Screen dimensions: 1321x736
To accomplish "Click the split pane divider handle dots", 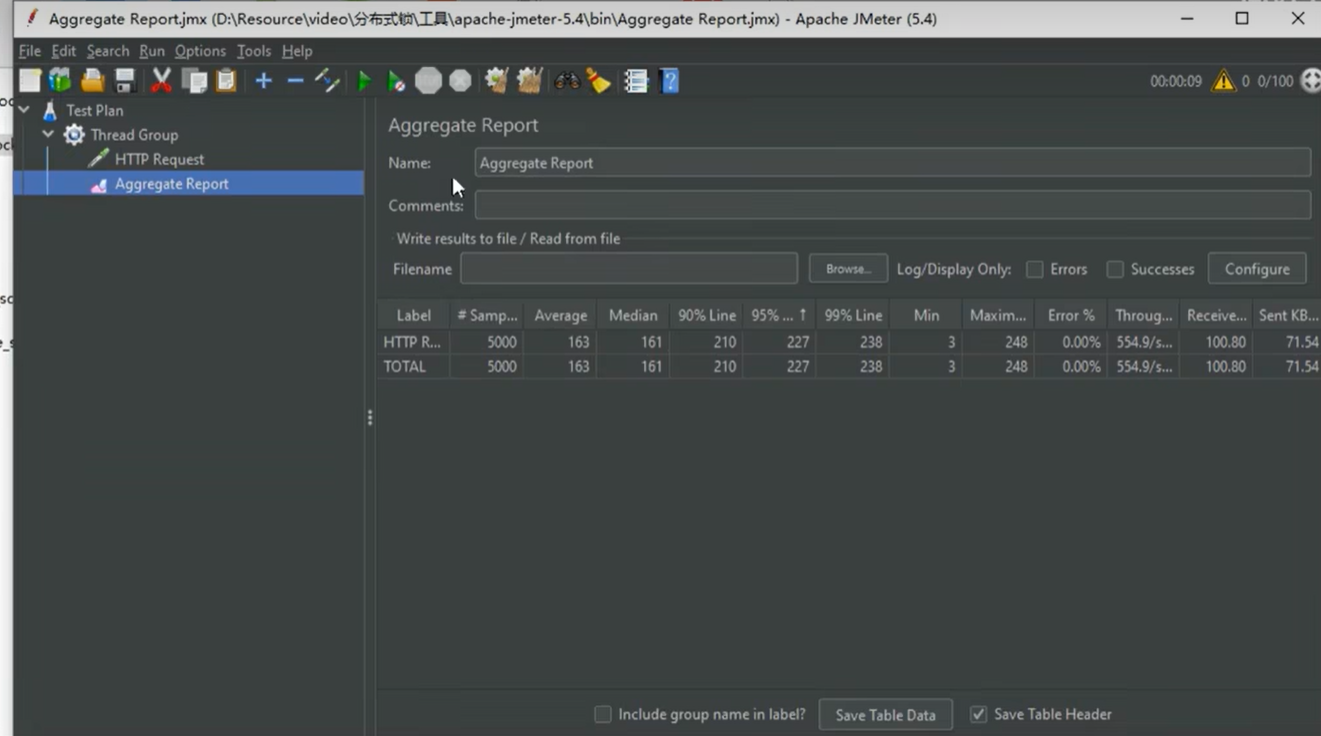I will pyautogui.click(x=370, y=417).
